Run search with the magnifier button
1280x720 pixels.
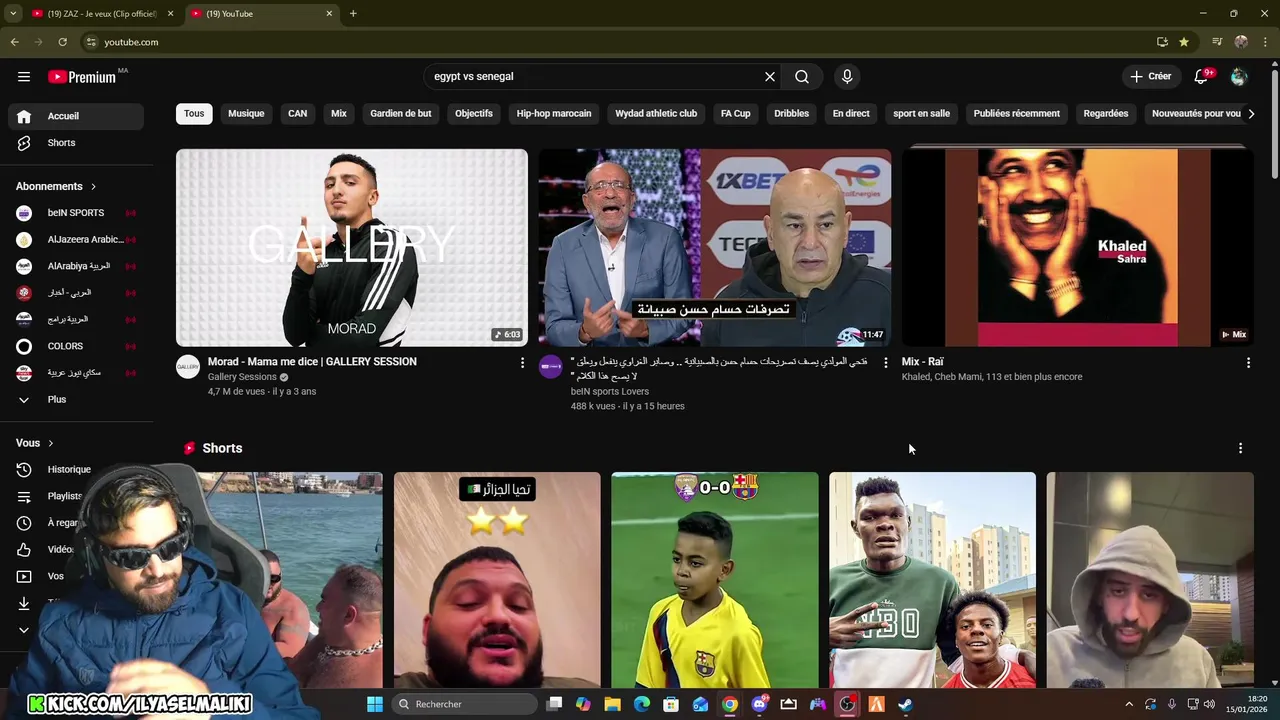tap(802, 76)
